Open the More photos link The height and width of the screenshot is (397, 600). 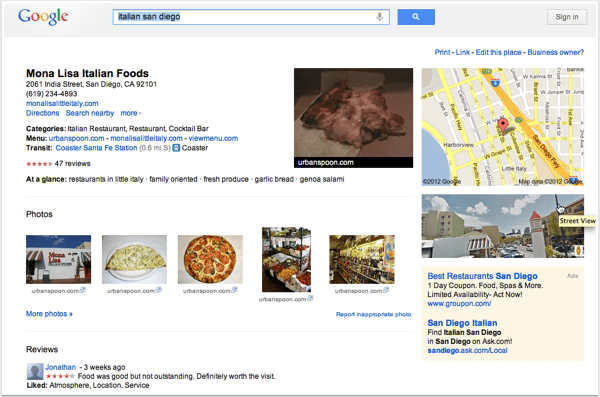pyautogui.click(x=49, y=314)
